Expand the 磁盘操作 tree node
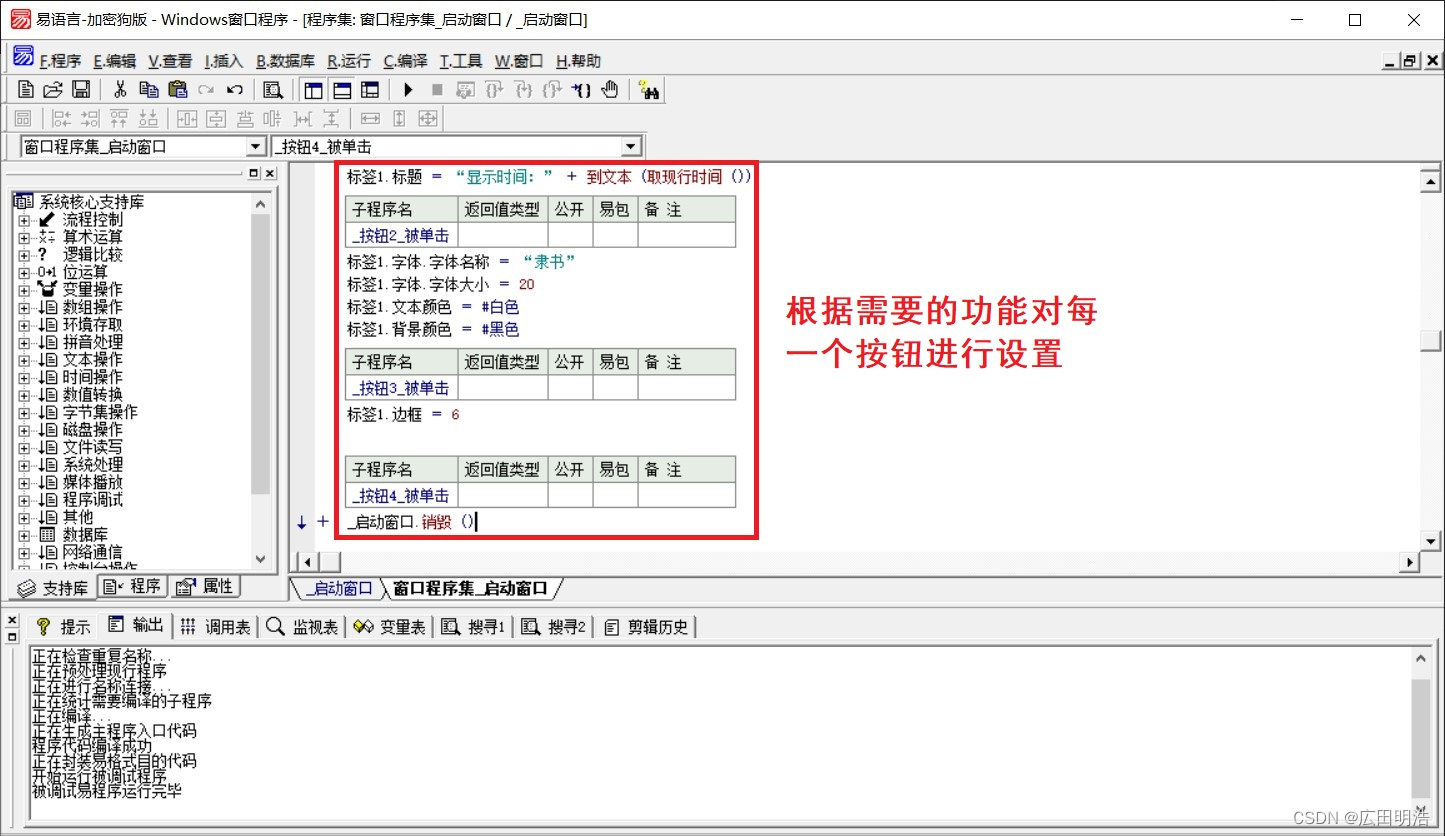Screen dimensions: 1445x836 (x=24, y=430)
